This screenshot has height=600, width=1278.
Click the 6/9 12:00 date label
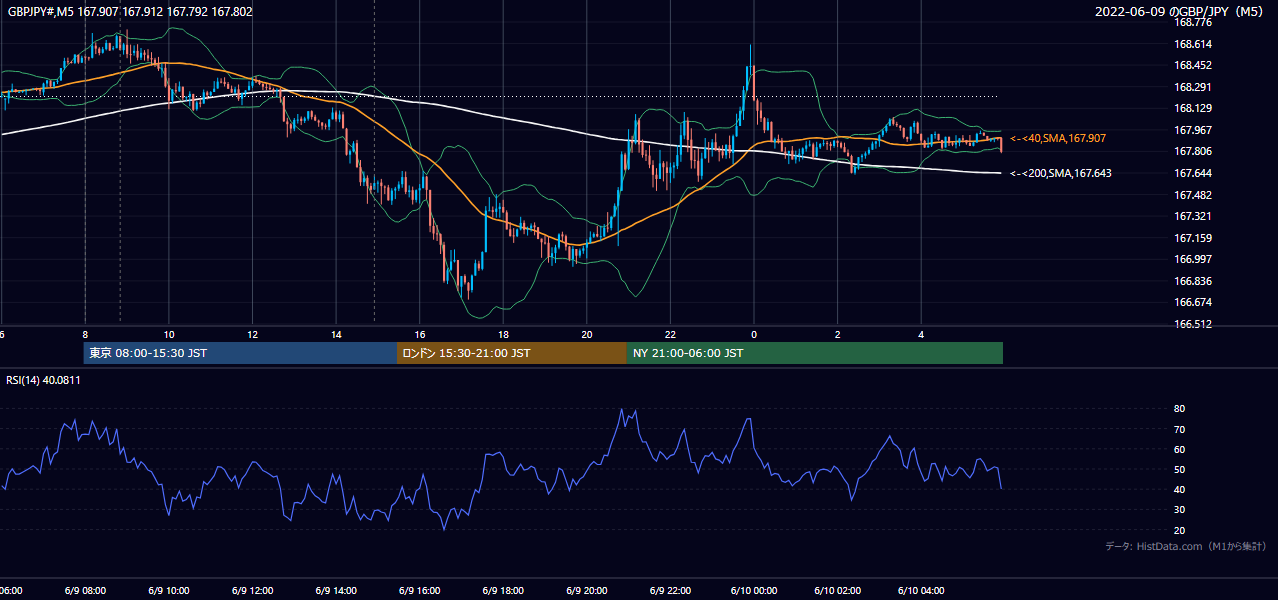point(253,590)
